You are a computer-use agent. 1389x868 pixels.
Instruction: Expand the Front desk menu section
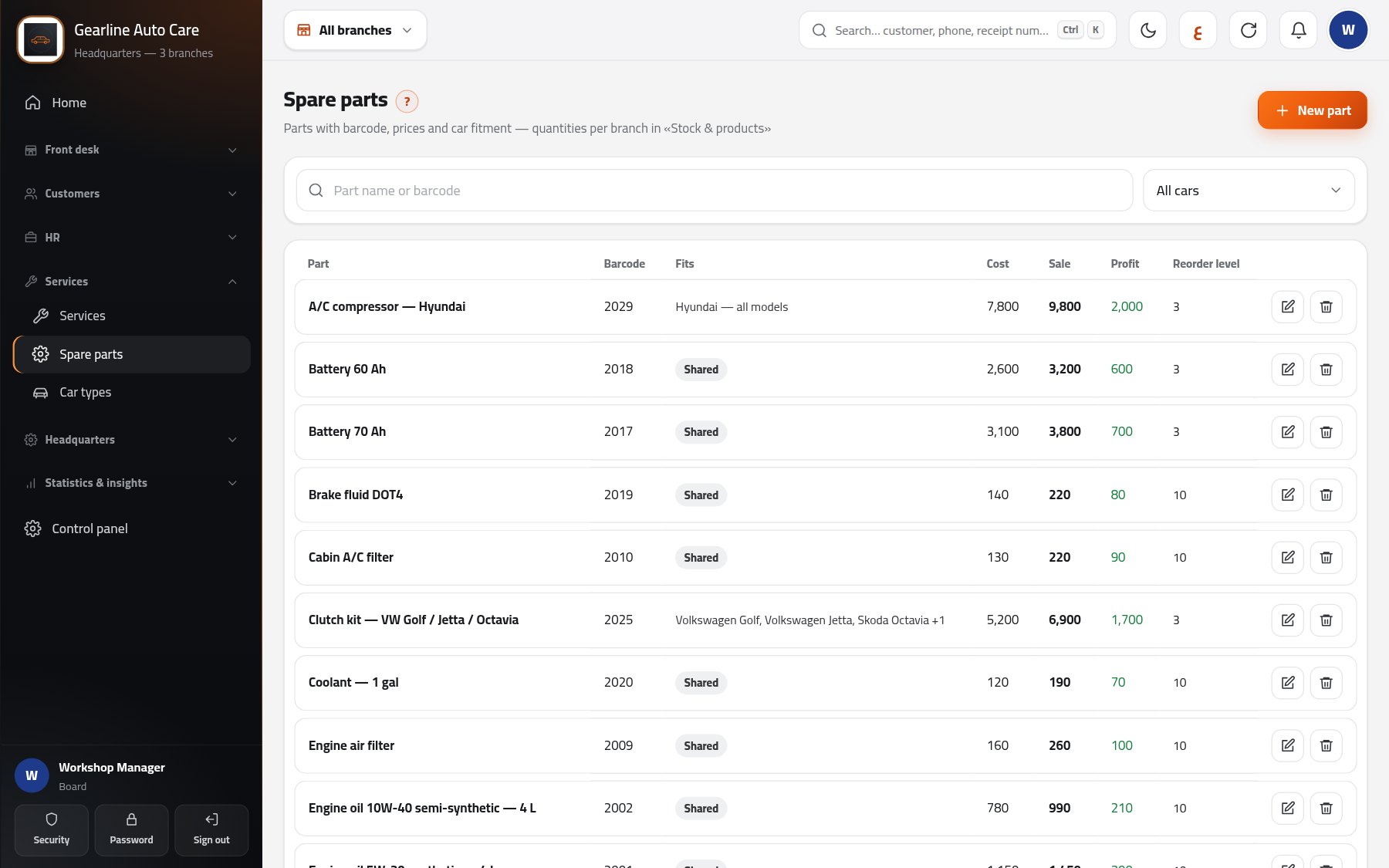pos(131,150)
